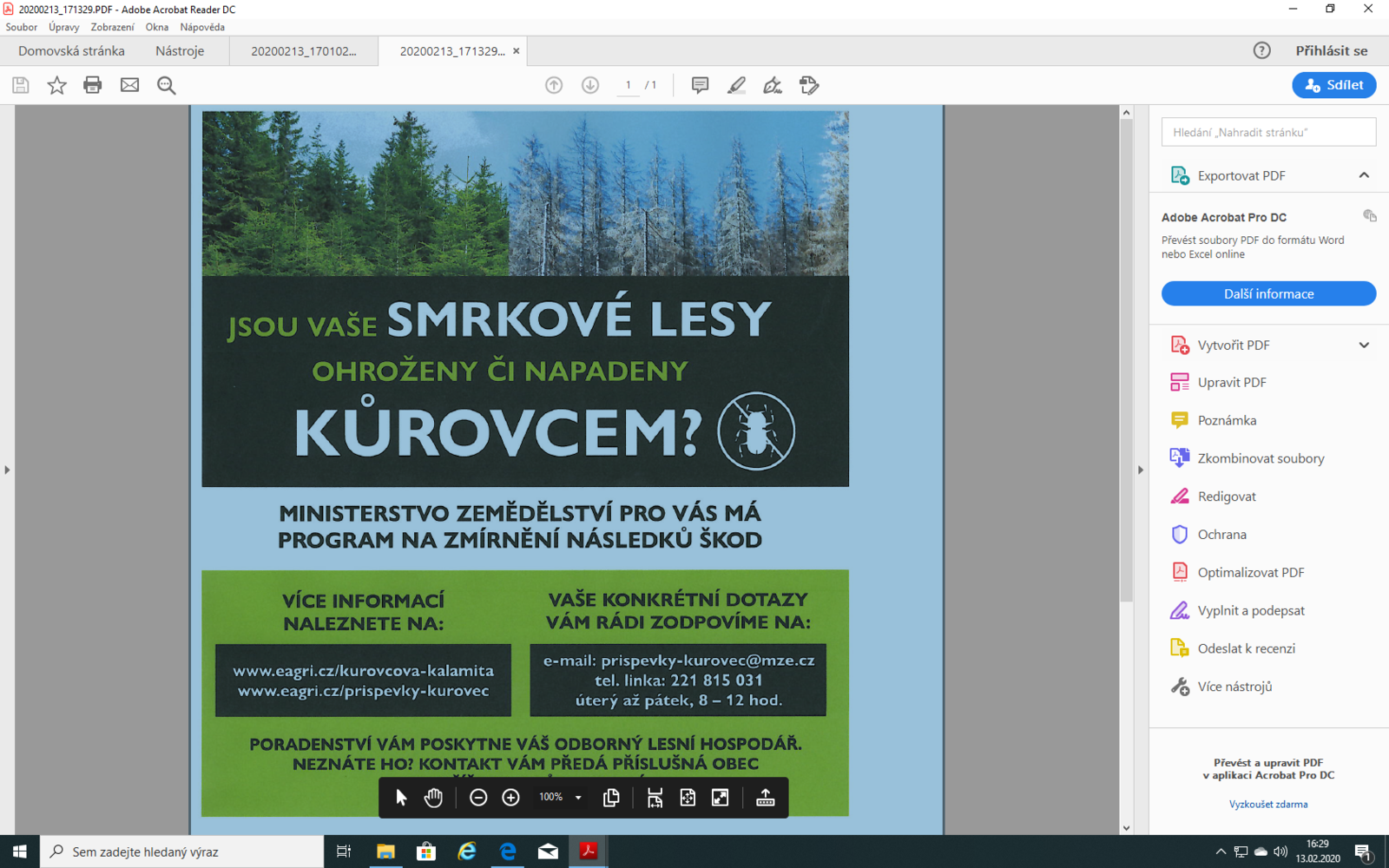Open the Úpravy menu
Image resolution: width=1389 pixels, height=868 pixels.
(63, 27)
